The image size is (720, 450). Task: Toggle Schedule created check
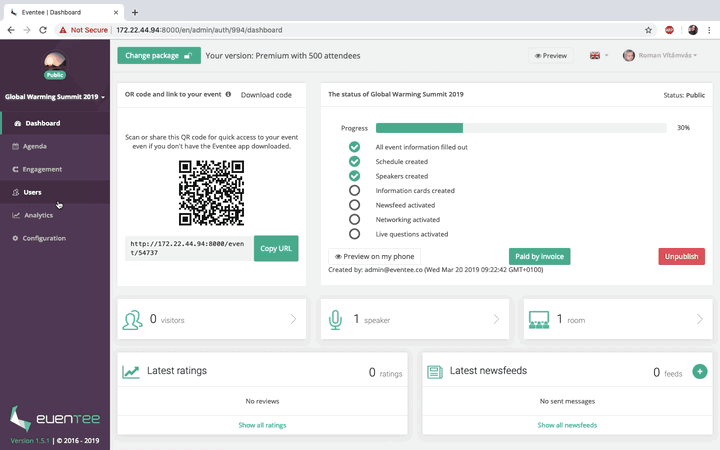click(354, 161)
